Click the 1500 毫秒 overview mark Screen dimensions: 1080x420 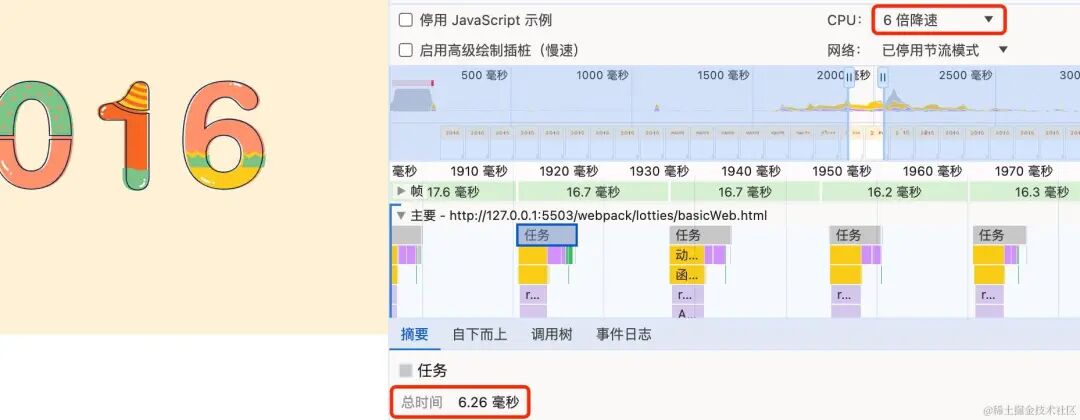pyautogui.click(x=723, y=76)
